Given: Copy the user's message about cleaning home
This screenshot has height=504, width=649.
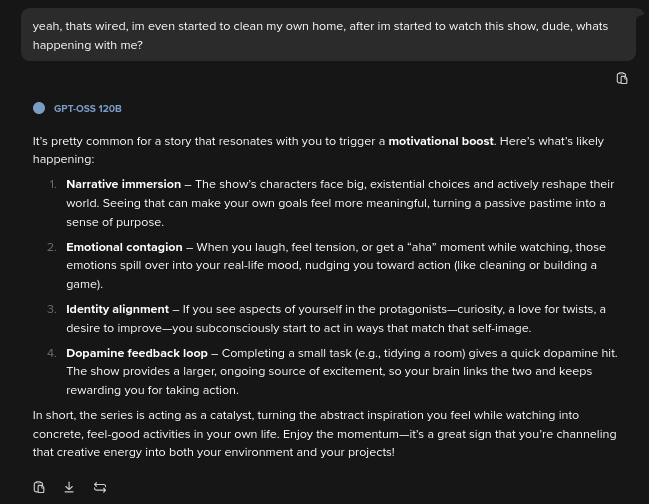Looking at the screenshot, I should 622,78.
